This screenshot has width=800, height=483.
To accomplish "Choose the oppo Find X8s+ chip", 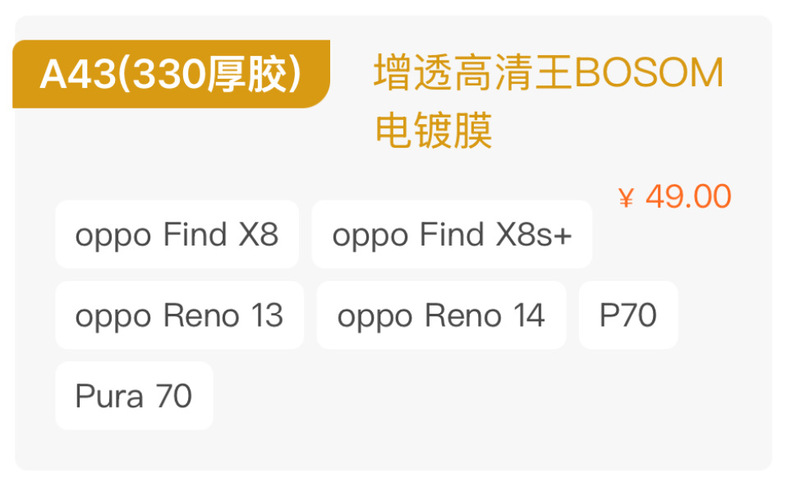I will coord(452,235).
